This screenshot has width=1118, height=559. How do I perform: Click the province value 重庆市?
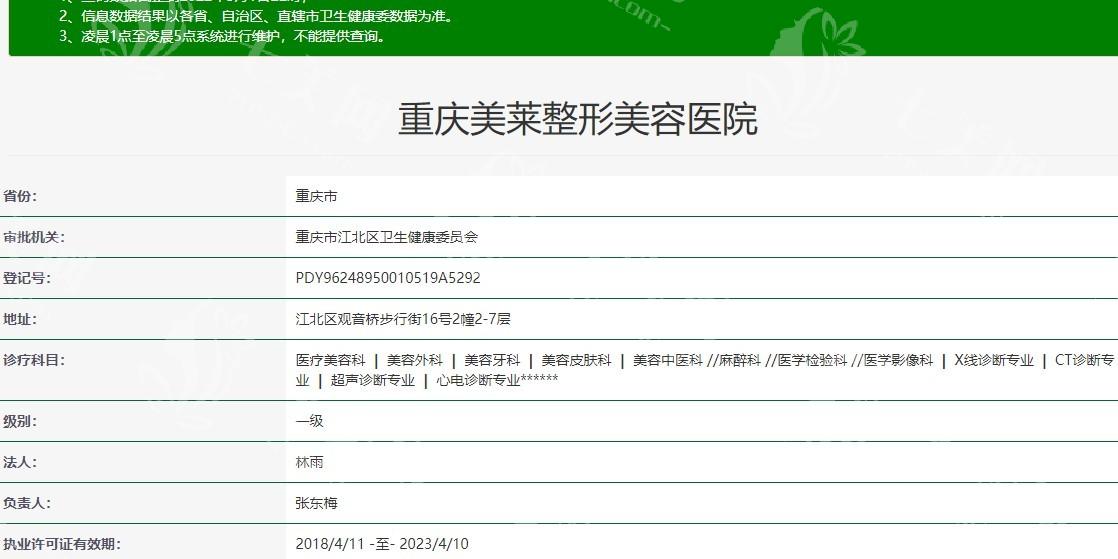(317, 196)
